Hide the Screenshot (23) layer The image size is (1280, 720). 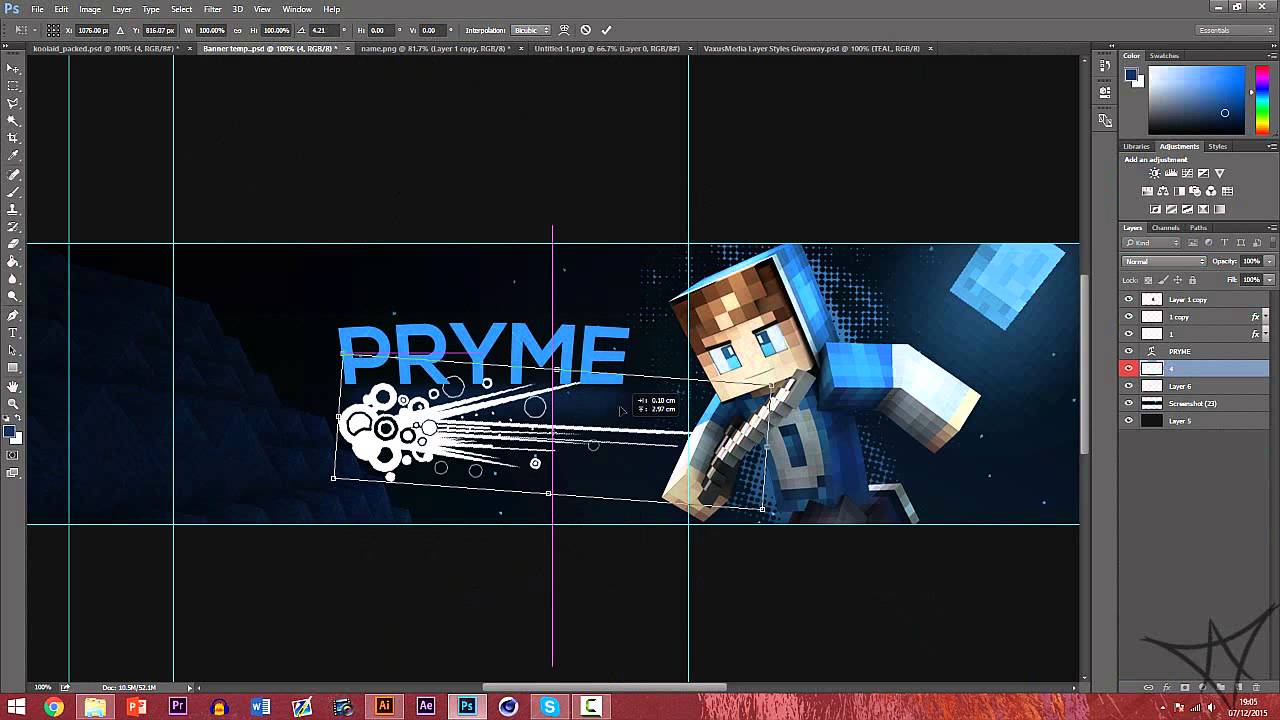point(1129,403)
